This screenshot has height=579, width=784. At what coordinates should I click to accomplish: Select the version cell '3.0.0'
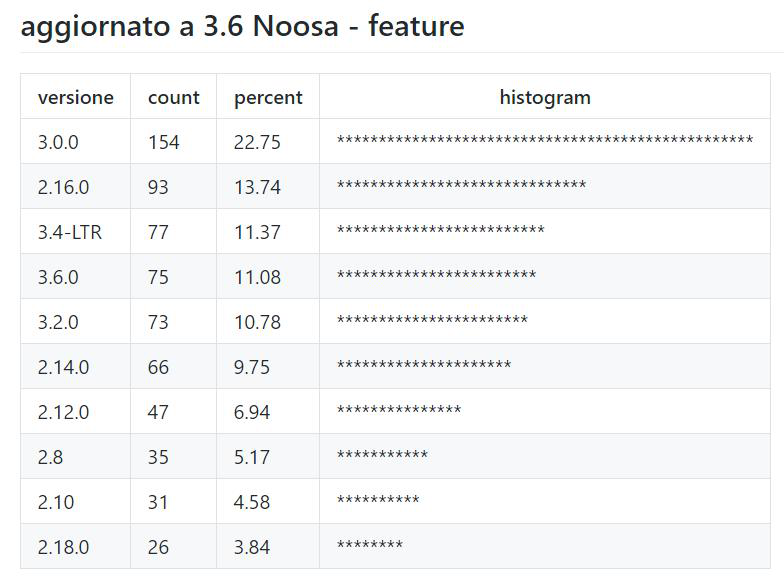(58, 142)
